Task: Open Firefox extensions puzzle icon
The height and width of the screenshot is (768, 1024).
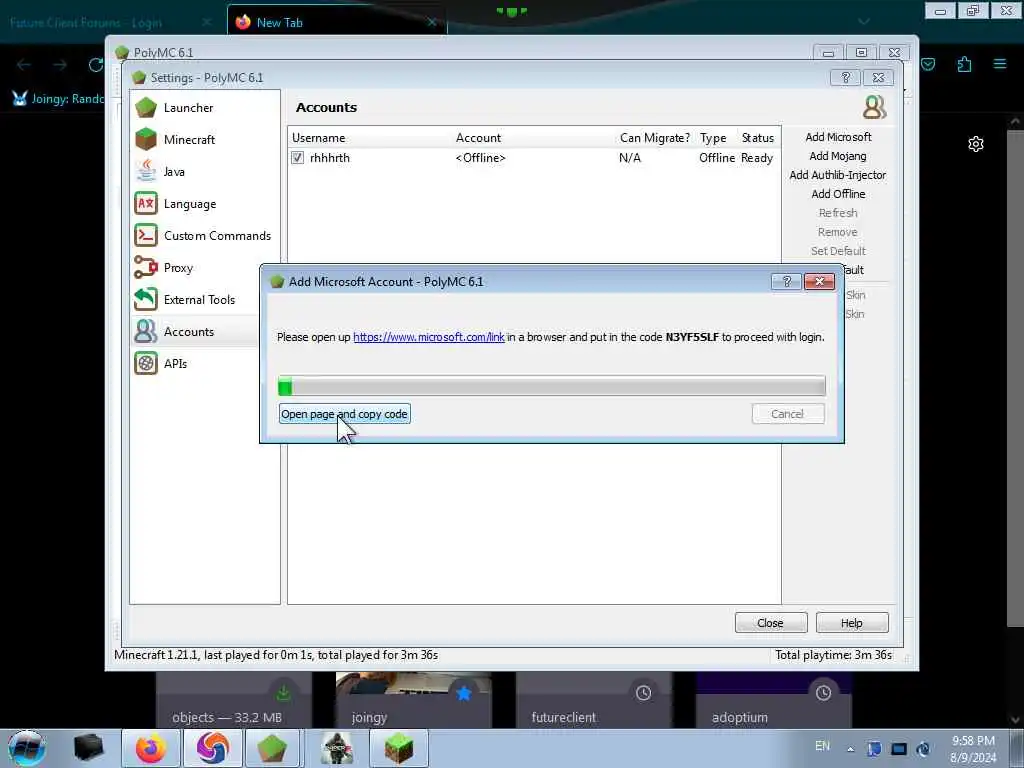Action: (964, 64)
